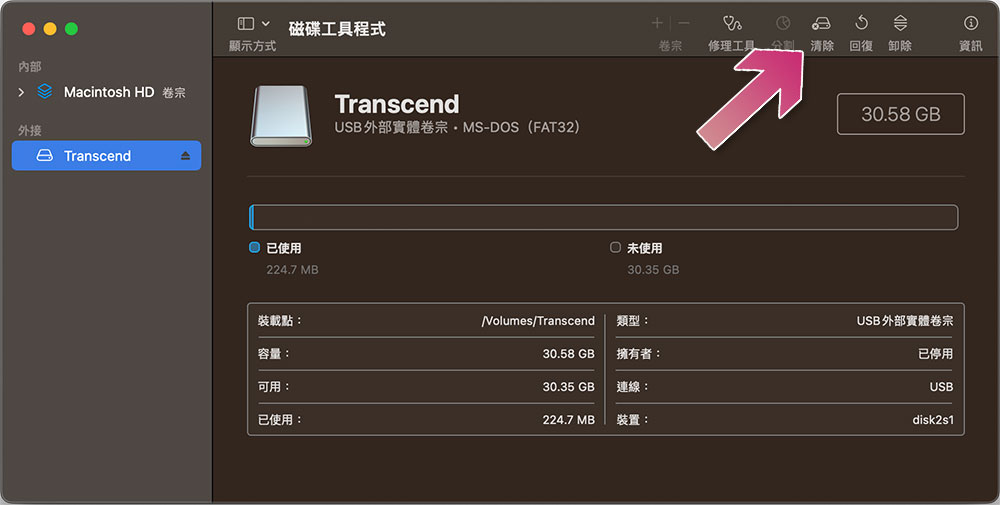Viewport: 1000px width, 505px height.
Task: Click the remove volume minus icon
Action: coord(684,23)
